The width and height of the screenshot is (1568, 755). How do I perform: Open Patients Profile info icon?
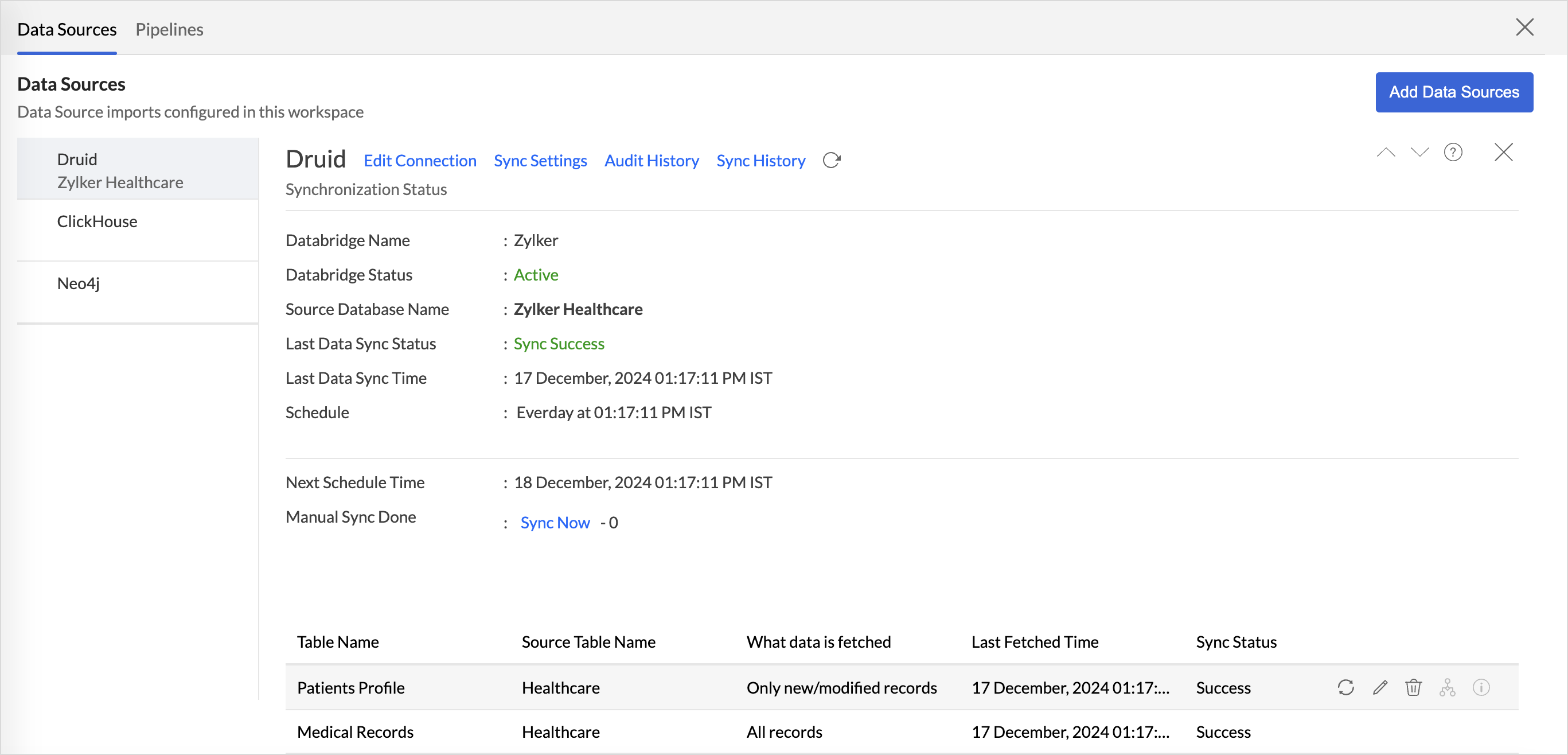coord(1481,687)
